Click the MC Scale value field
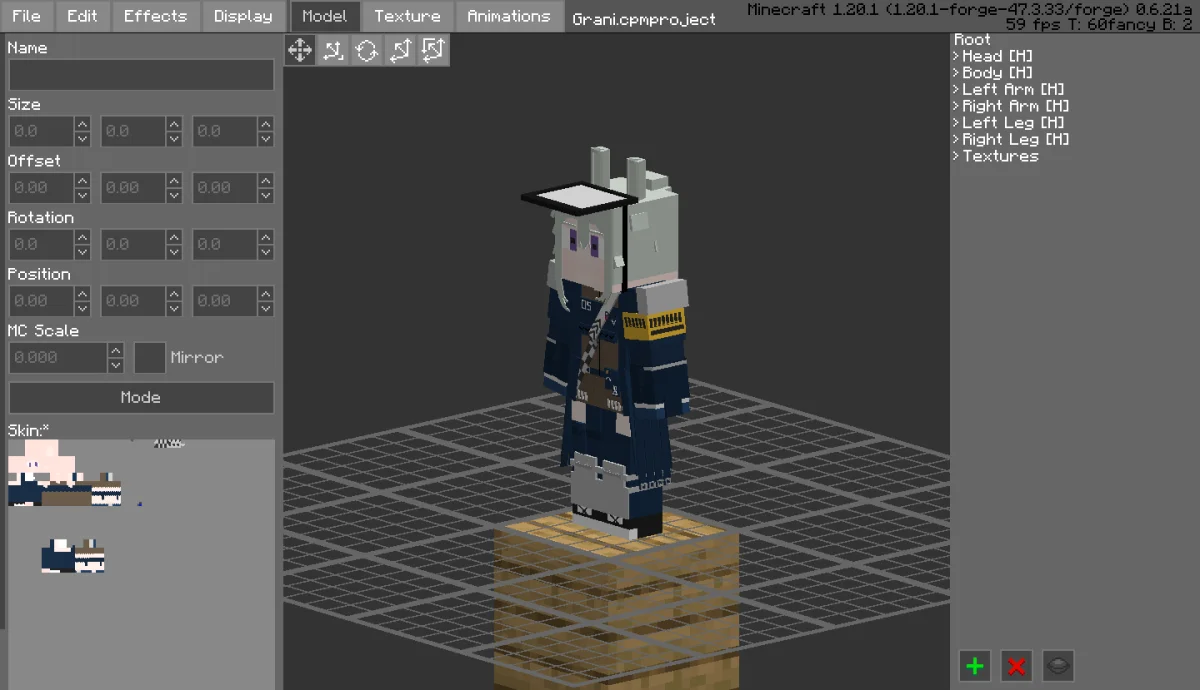 click(58, 357)
